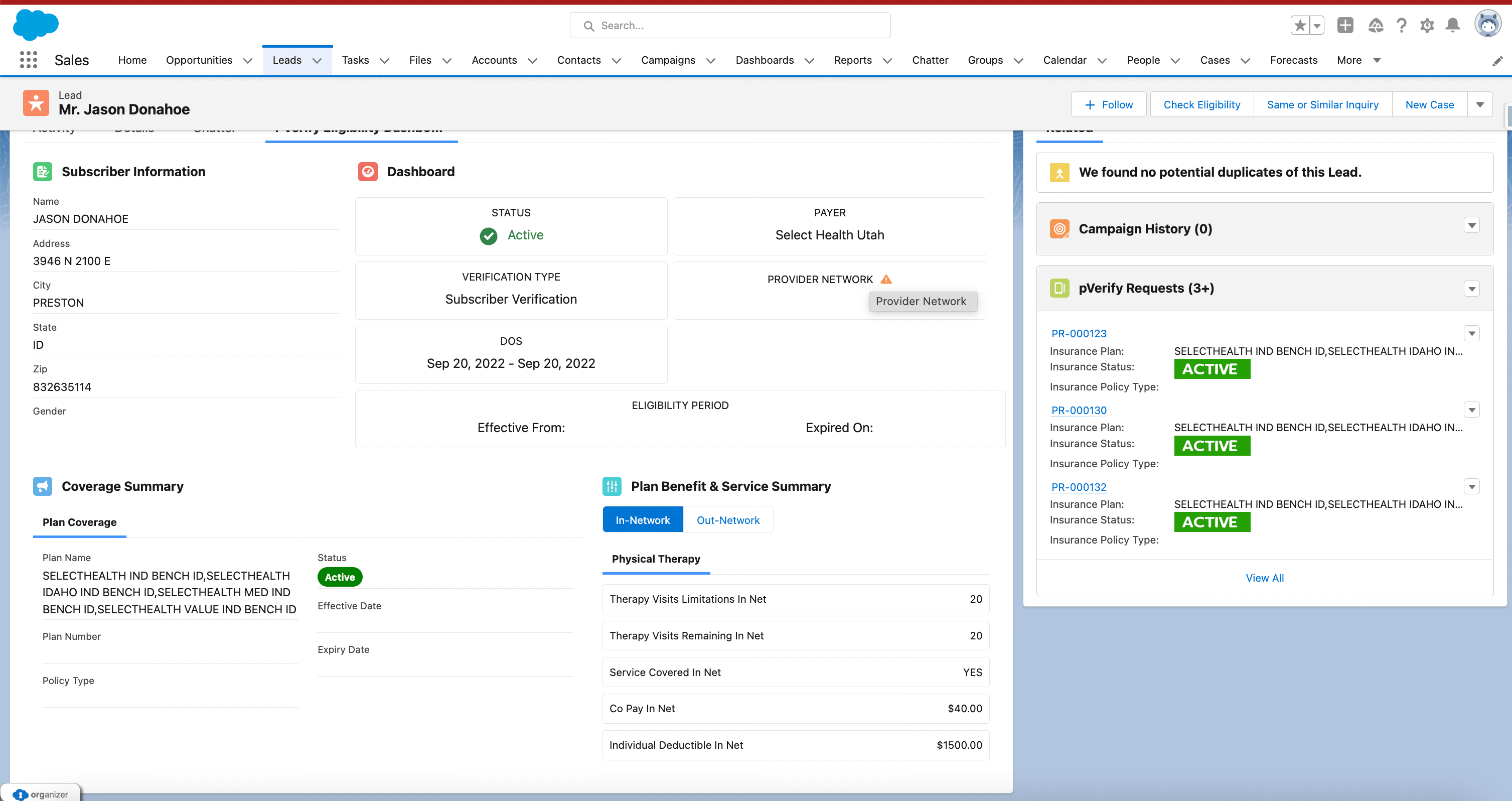Switch to the Out-Network toggle

point(728,520)
